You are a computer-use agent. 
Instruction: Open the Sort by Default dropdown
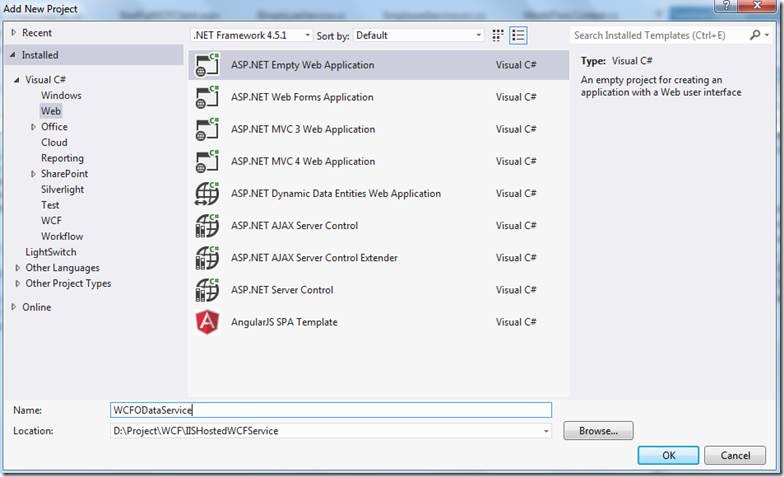pyautogui.click(x=418, y=36)
